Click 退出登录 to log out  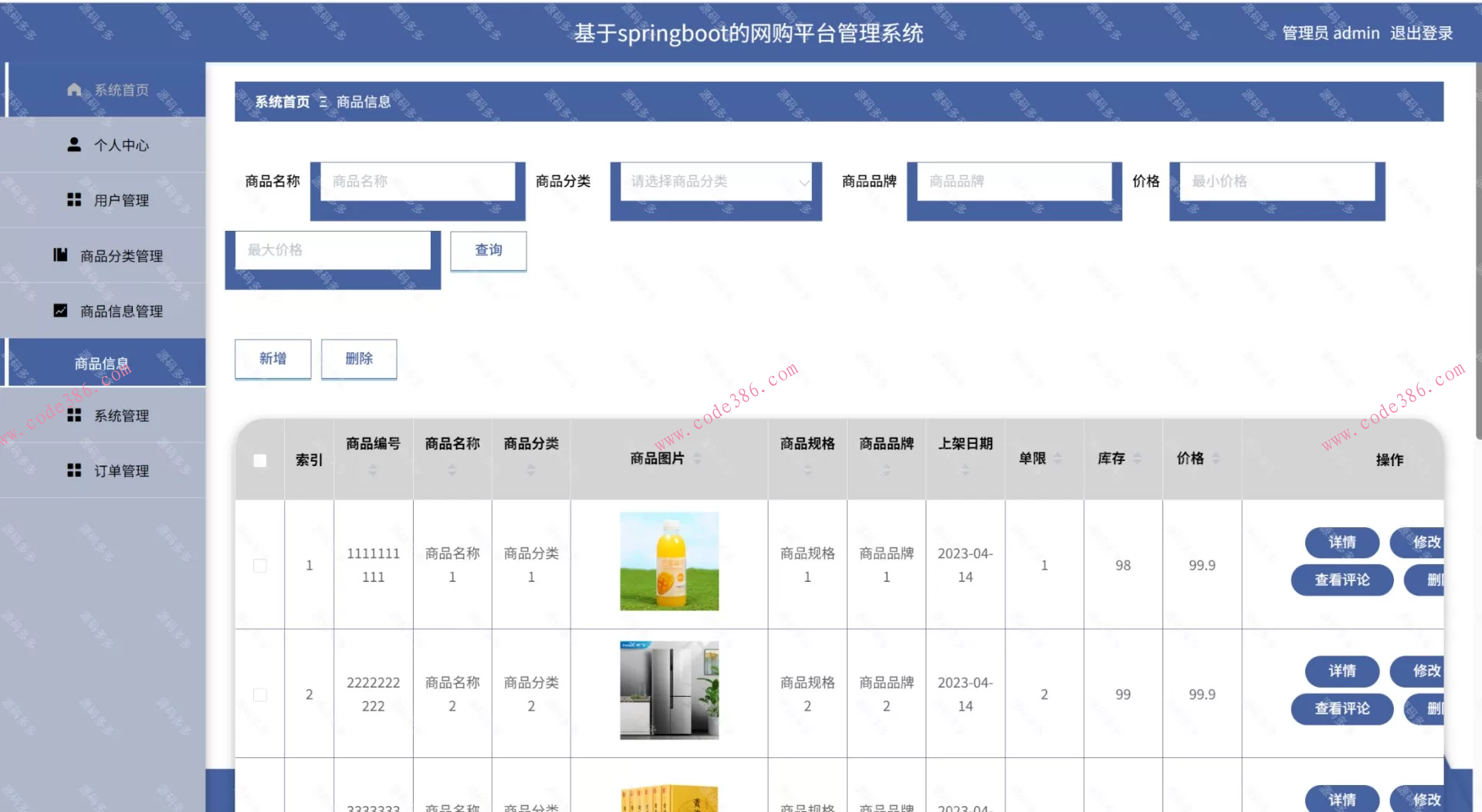click(x=1421, y=33)
